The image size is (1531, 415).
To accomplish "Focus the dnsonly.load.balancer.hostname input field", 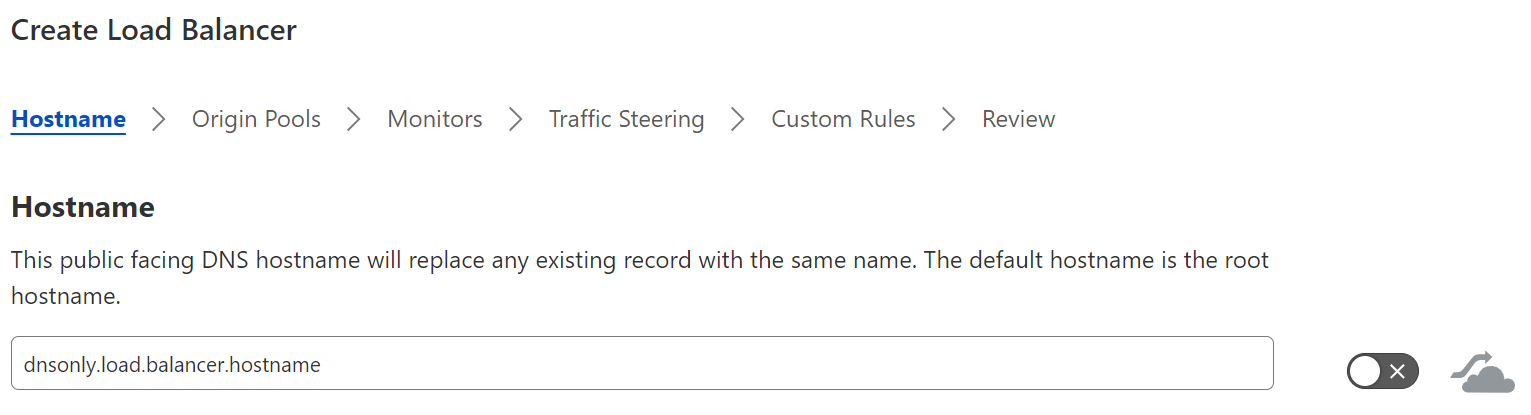I will coord(642,364).
